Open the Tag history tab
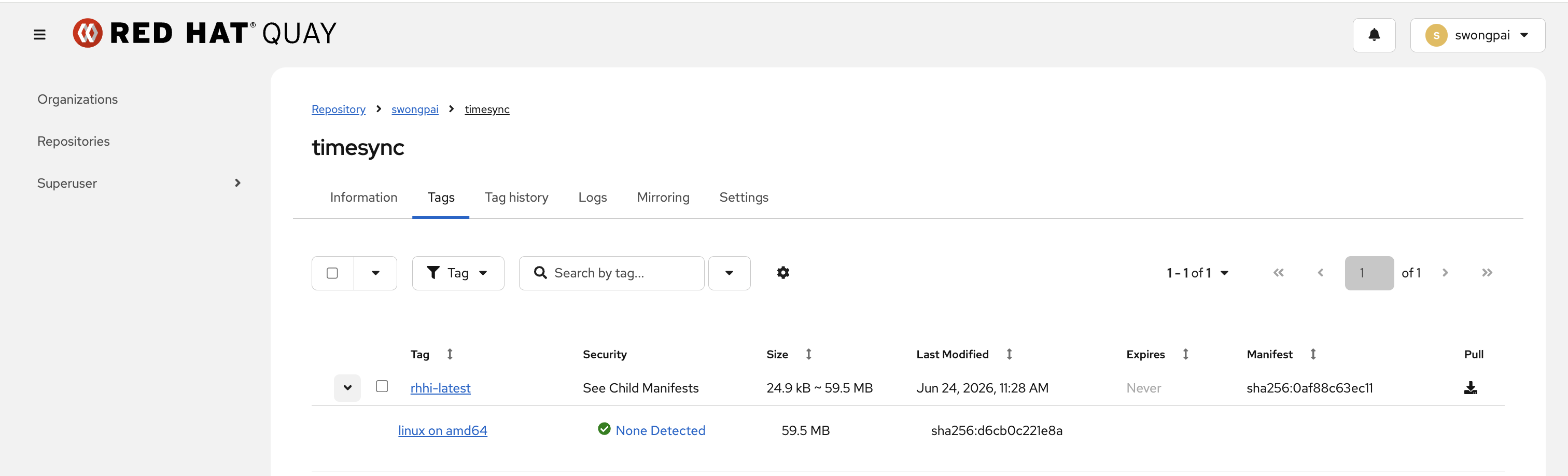Viewport: 1568px width, 476px height. [516, 197]
